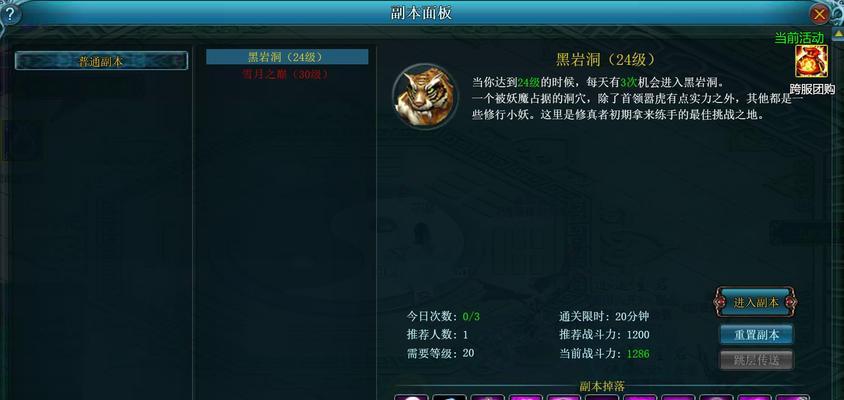Viewport: 844px width, 400px height.
Task: Select 黑岩洞（24级）in the dungeon list
Action: [287, 57]
